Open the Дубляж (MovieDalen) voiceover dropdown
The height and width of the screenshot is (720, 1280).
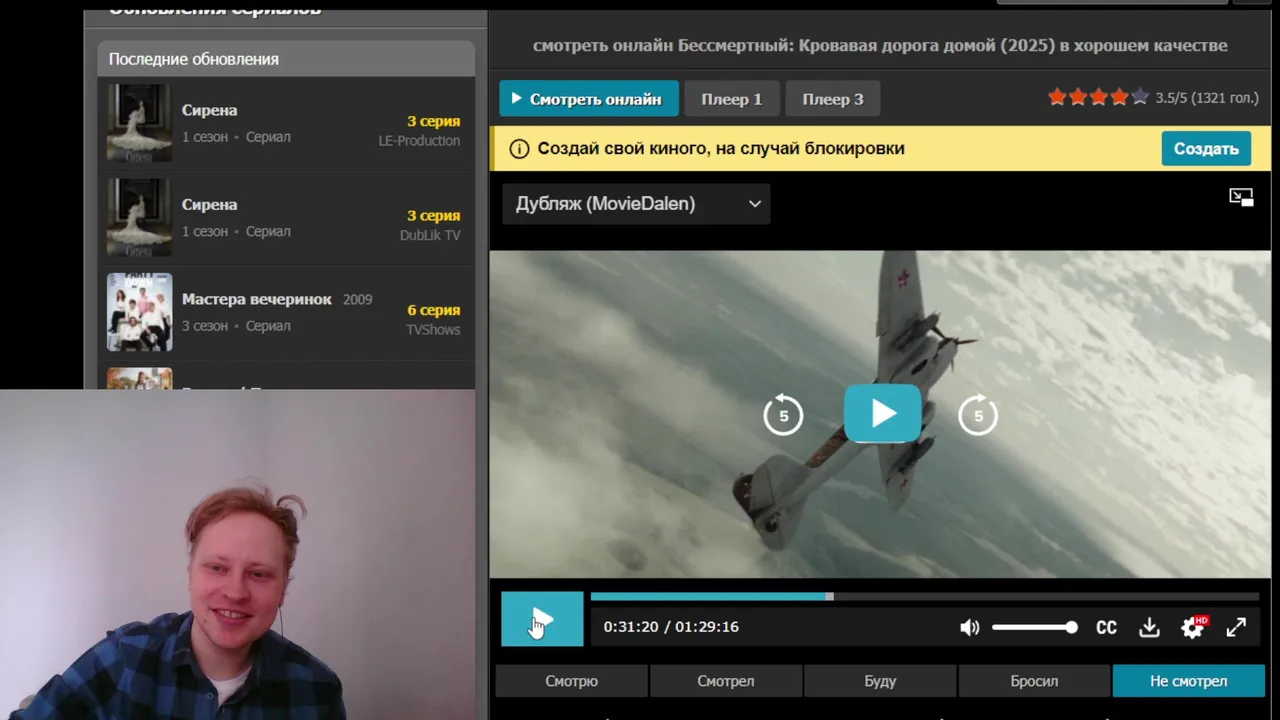click(636, 203)
